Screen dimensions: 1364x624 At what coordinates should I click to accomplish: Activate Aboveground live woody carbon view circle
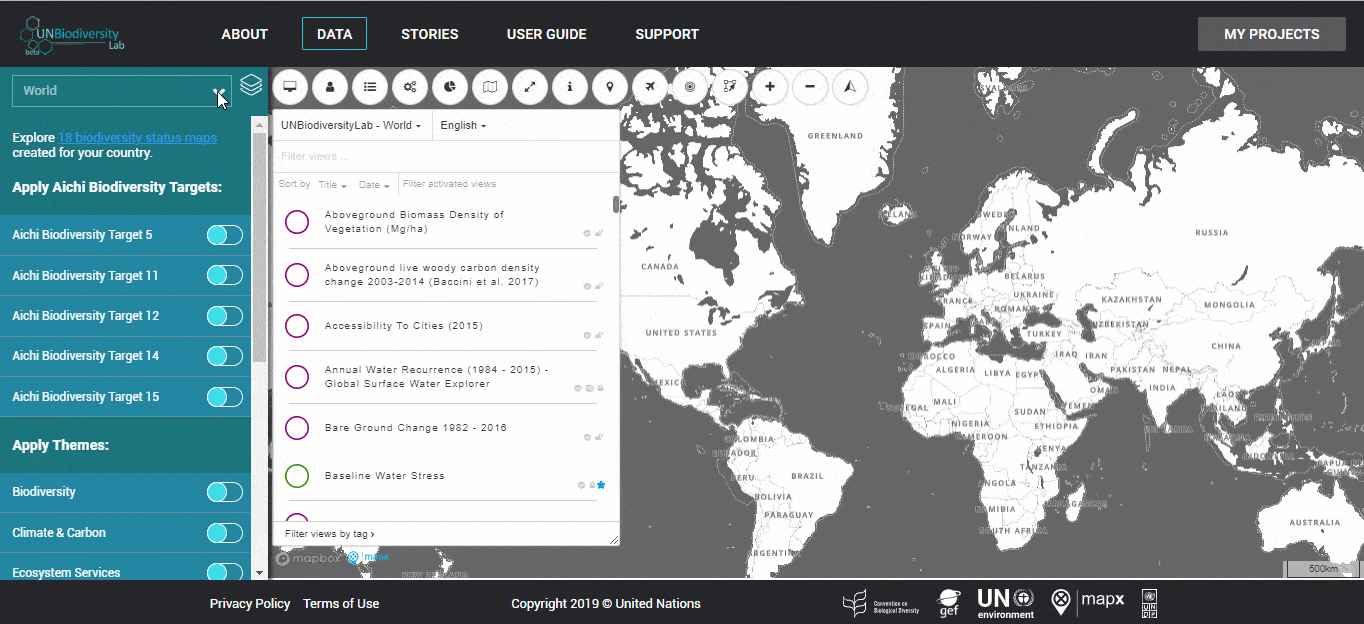297,274
